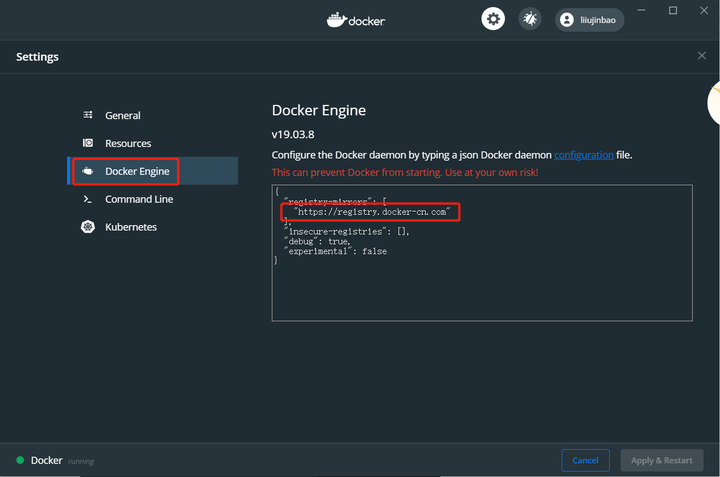Viewport: 720px width, 477px height.
Task: Maximize the Docker Desktop window
Action: (673, 10)
